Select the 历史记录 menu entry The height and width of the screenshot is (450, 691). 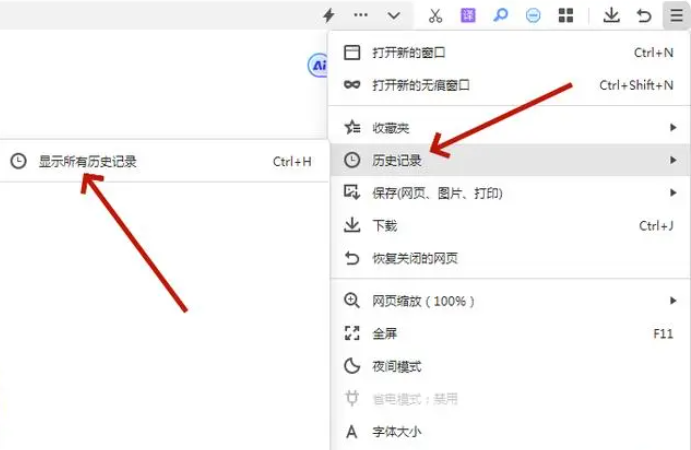[509, 160]
